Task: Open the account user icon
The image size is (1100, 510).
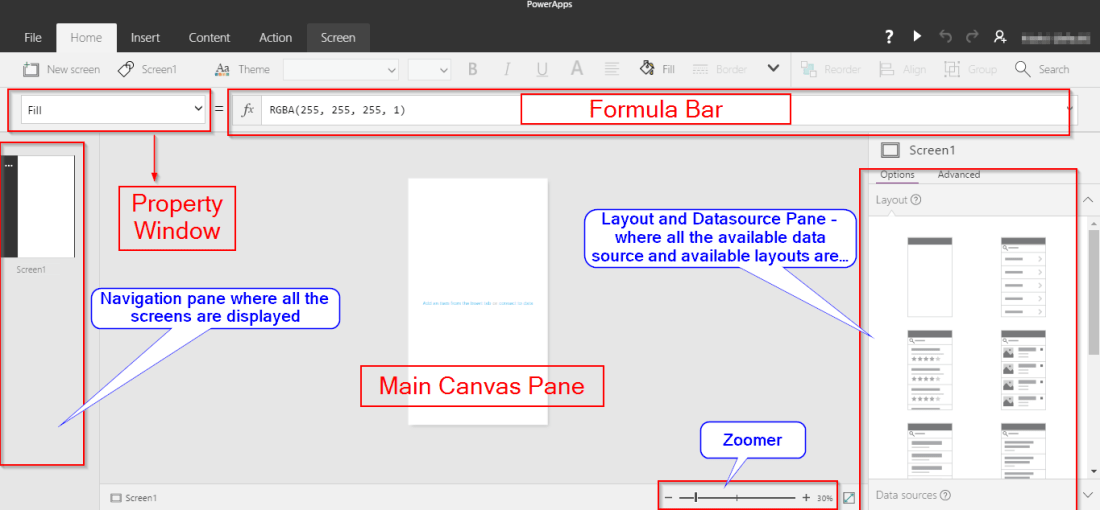Action: coord(999,37)
